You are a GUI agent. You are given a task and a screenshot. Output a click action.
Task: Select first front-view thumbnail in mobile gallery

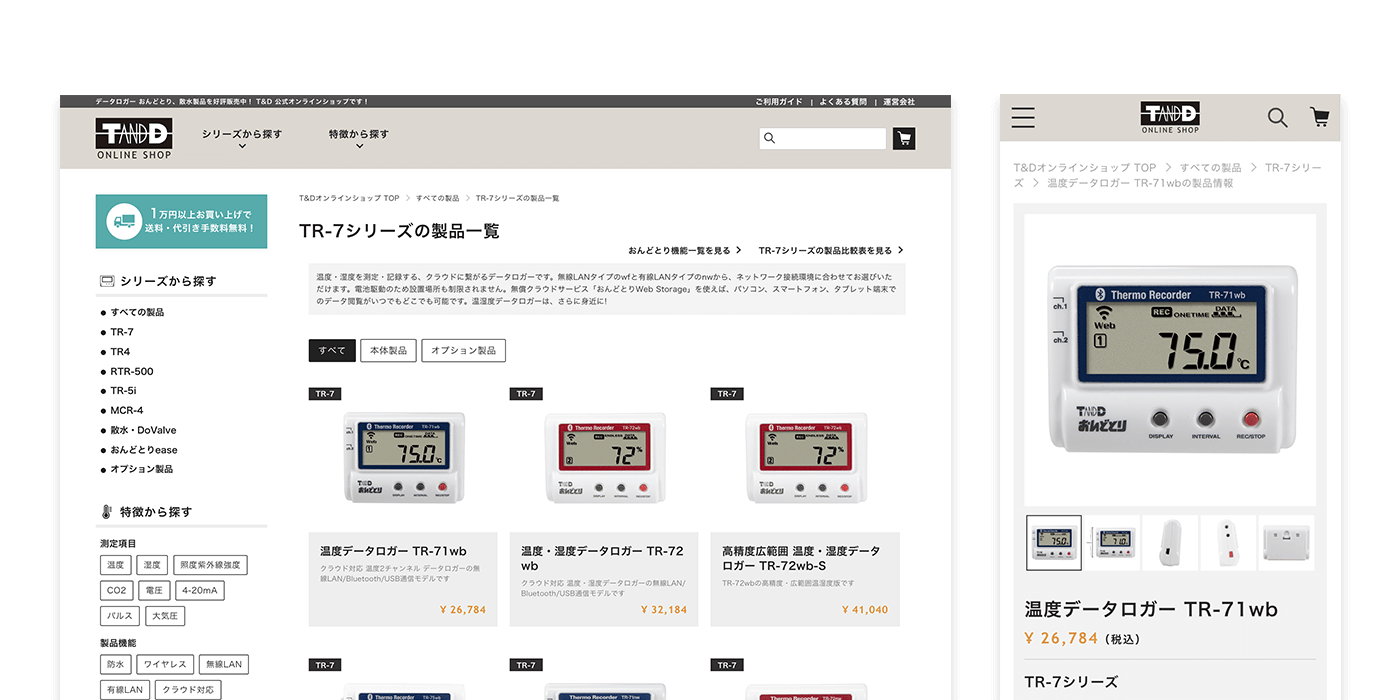[x=1054, y=543]
